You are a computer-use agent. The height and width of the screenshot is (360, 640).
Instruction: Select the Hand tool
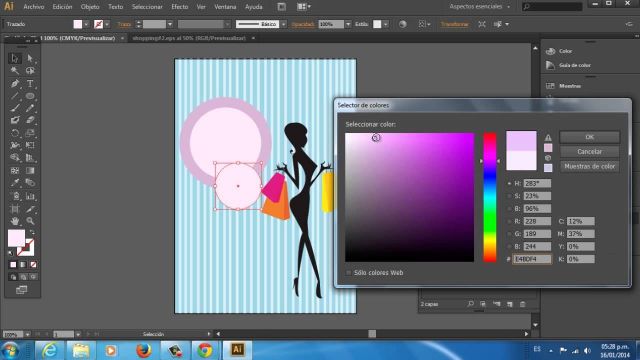click(15, 221)
